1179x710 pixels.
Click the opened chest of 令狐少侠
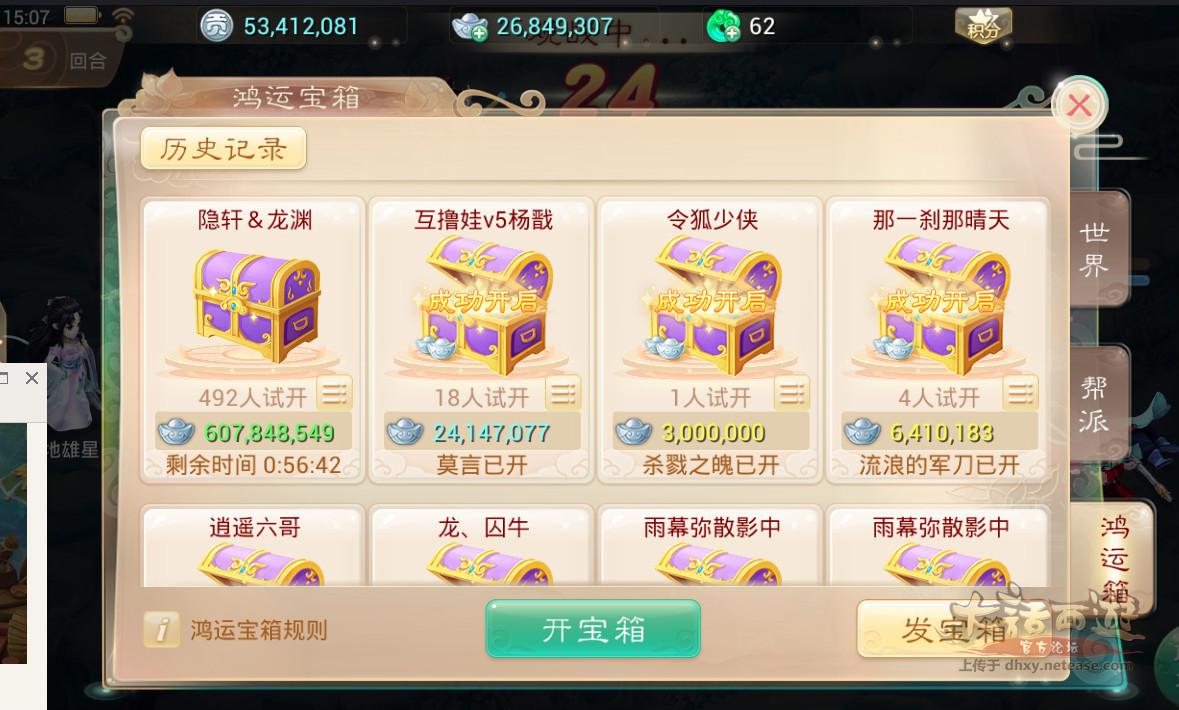[x=713, y=305]
